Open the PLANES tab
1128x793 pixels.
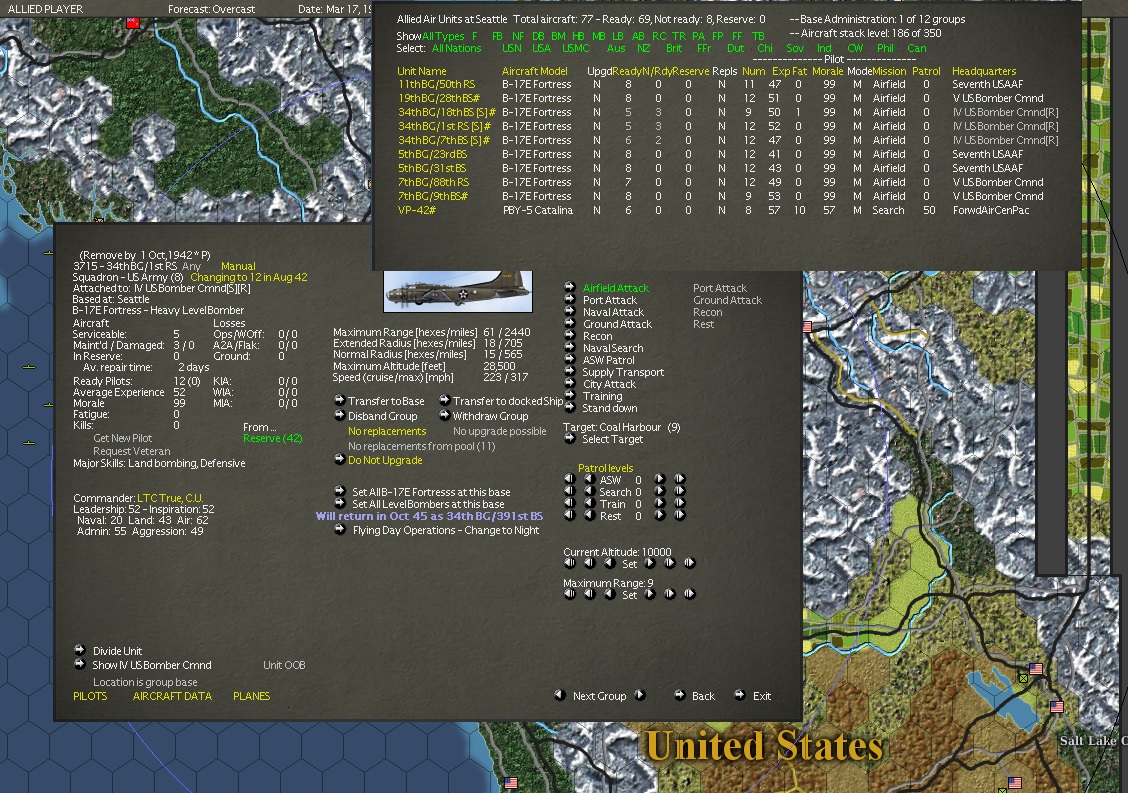click(x=252, y=696)
